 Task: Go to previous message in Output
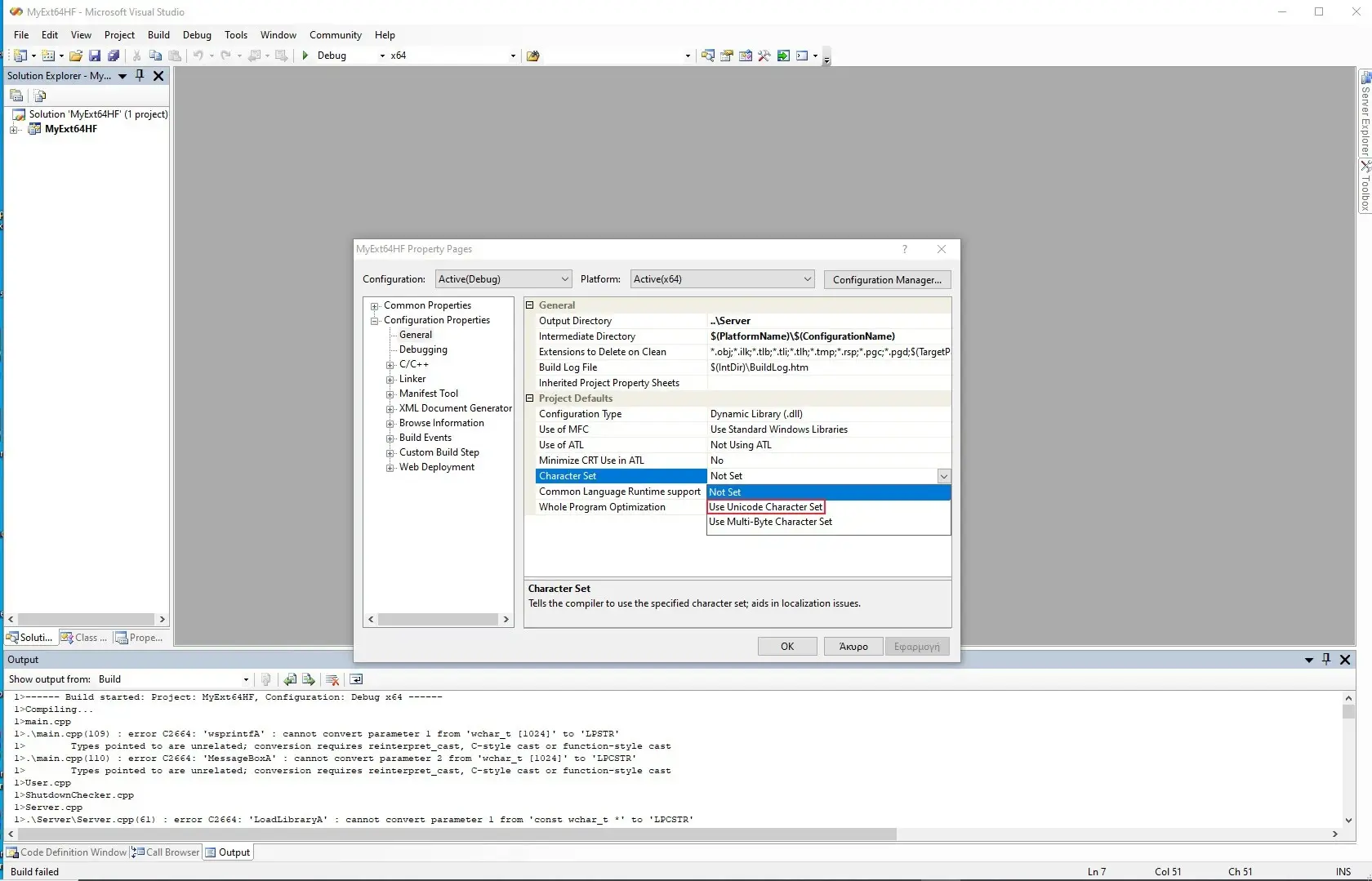(290, 679)
